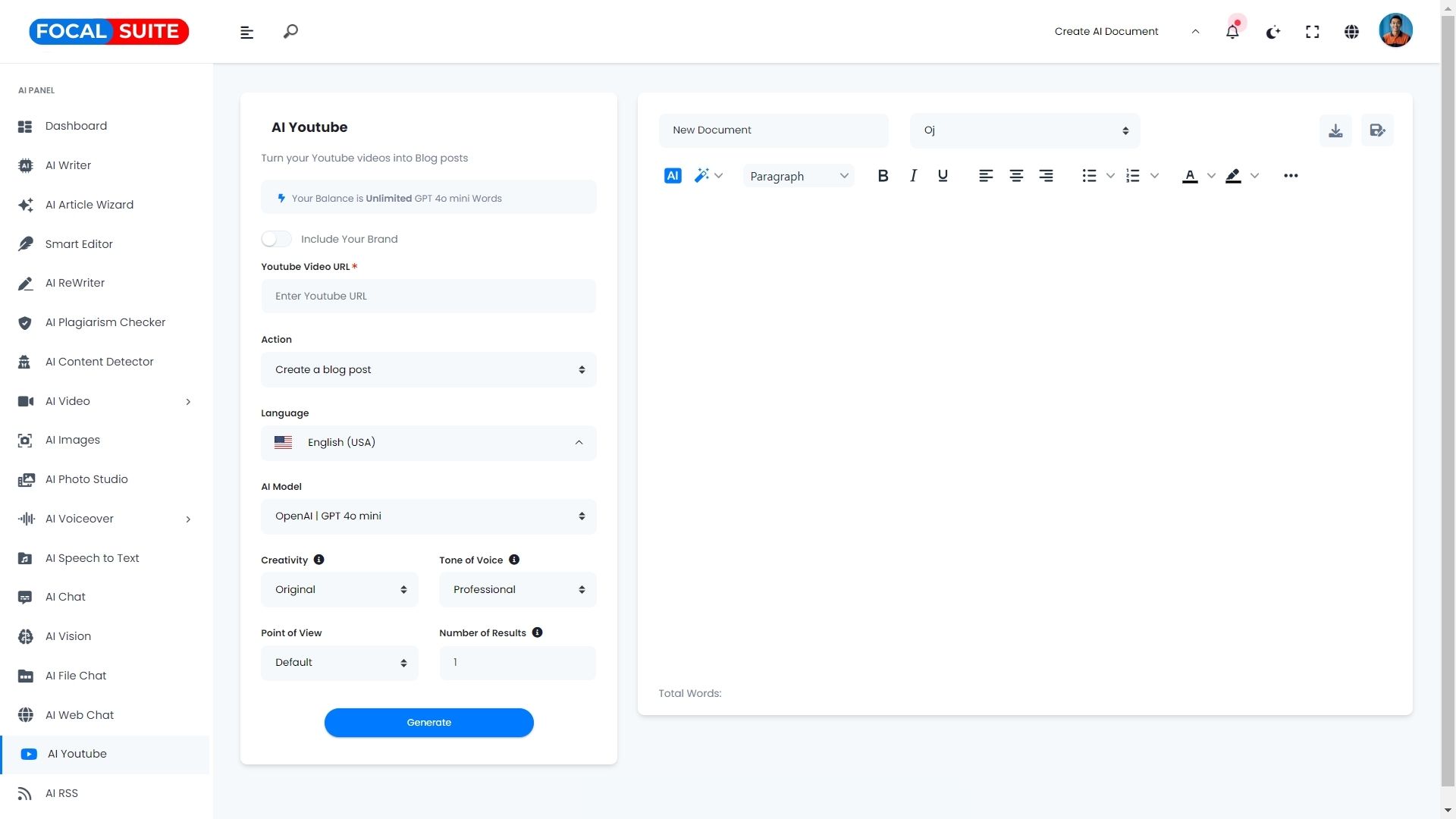The width and height of the screenshot is (1456, 819).
Task: Click the Generate button
Action: click(428, 723)
